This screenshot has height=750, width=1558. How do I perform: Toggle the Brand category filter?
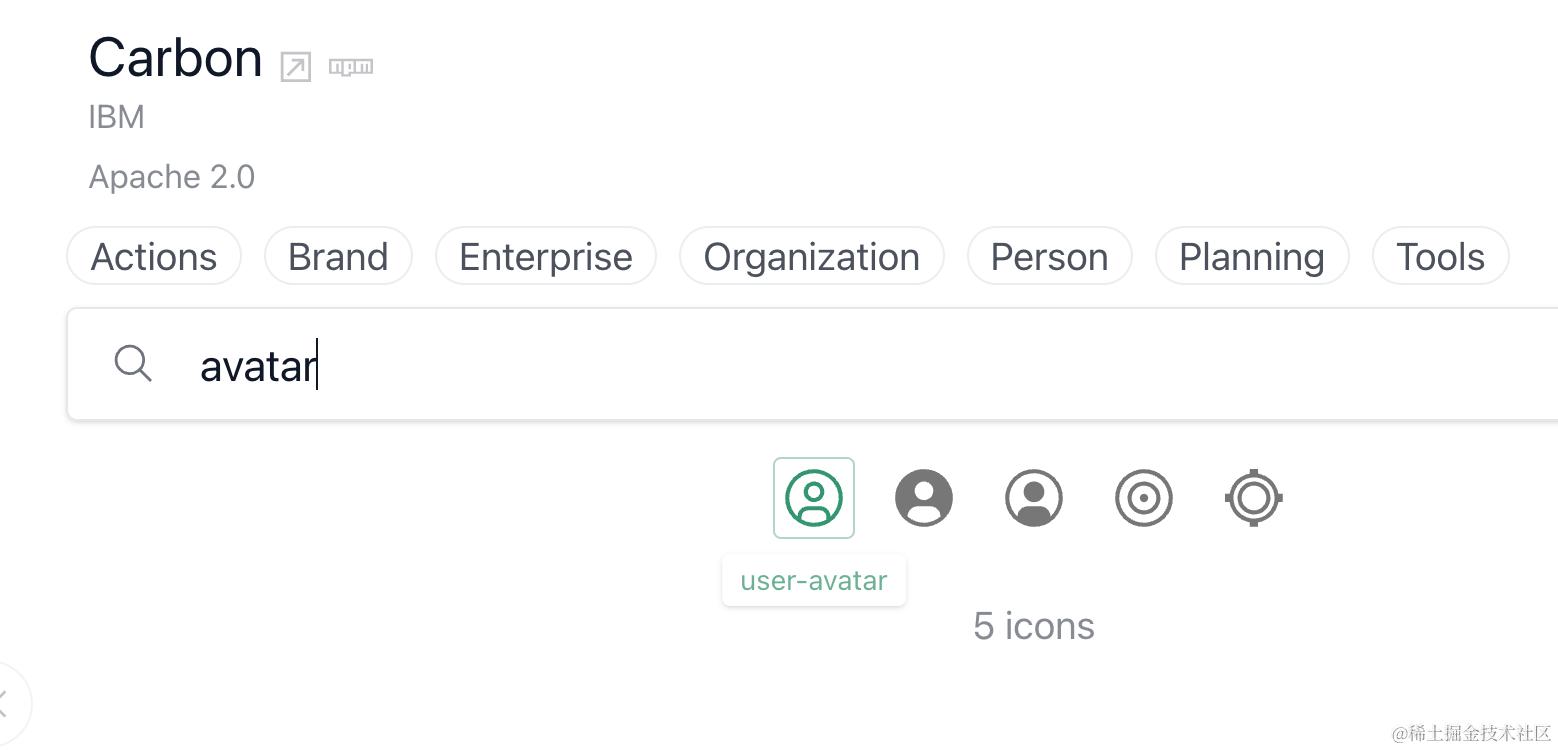(x=338, y=257)
